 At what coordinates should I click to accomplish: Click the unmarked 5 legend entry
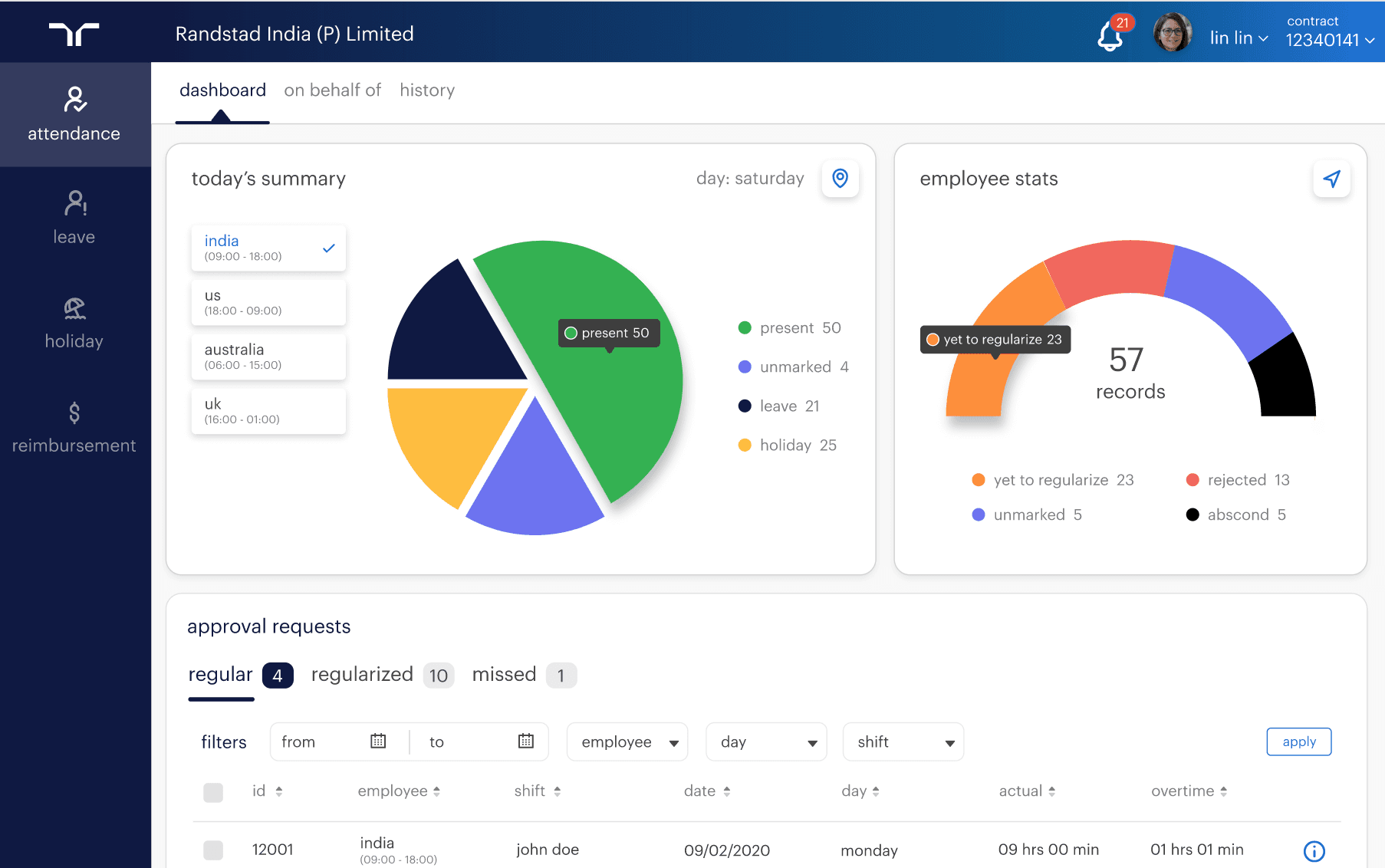tap(1027, 515)
